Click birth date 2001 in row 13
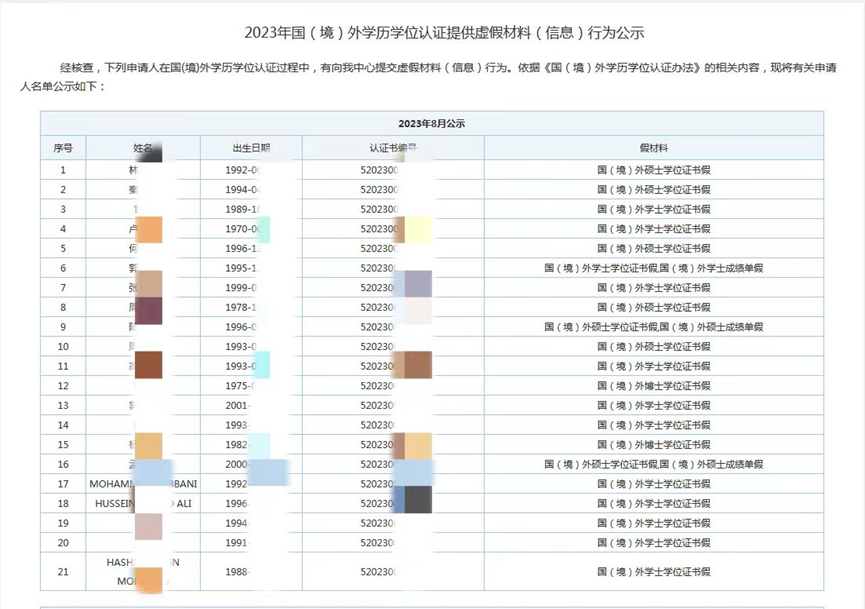The height and width of the screenshot is (609, 865). (x=238, y=405)
